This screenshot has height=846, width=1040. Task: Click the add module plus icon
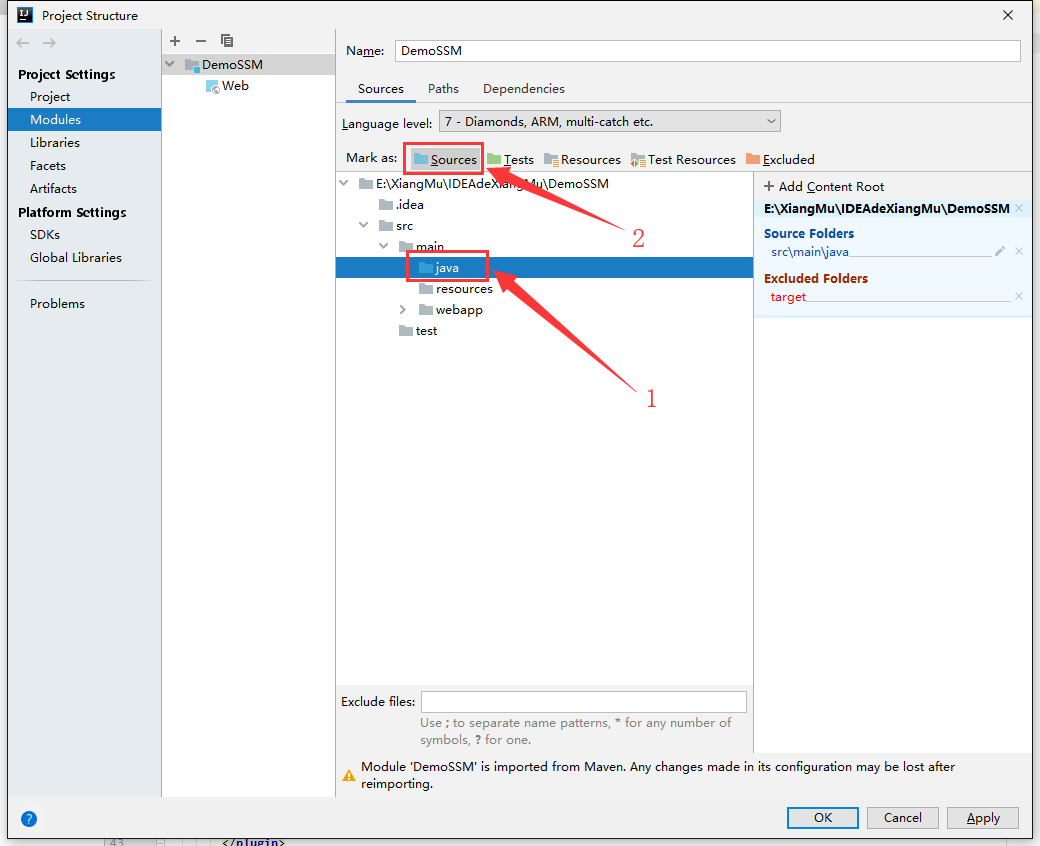(175, 41)
